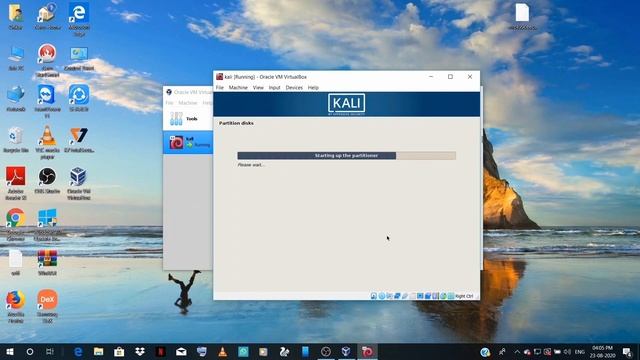Select the WinRAR desktop icon
Screen dimensions: 640x360
47,263
